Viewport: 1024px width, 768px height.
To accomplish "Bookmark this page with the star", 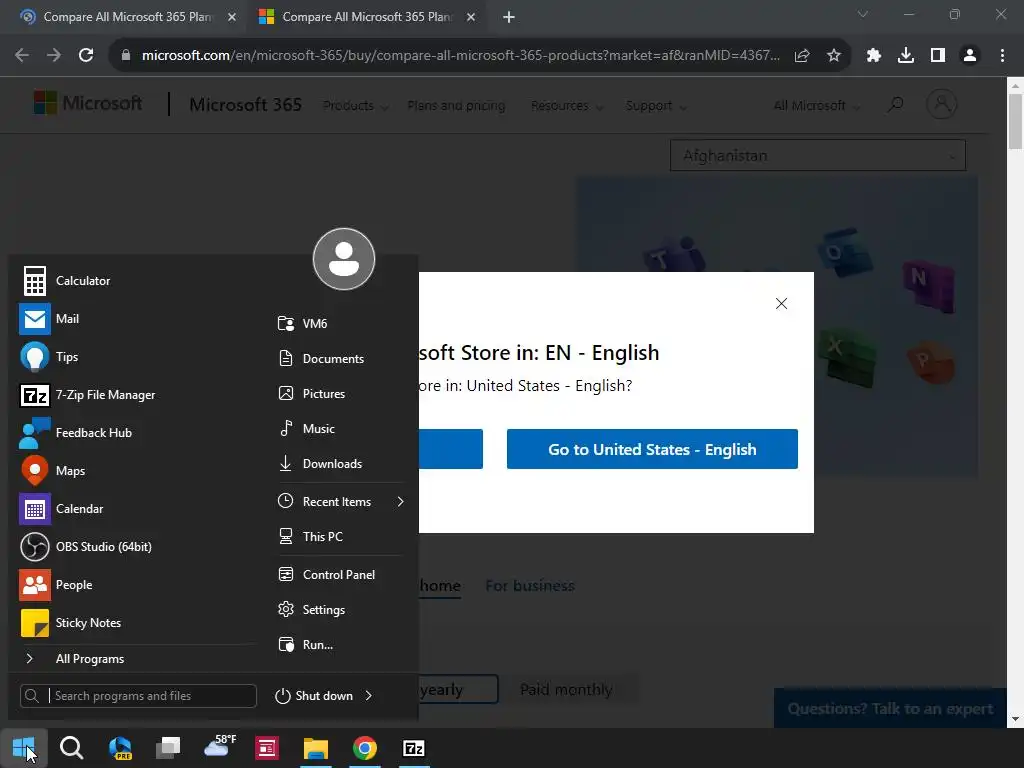I will [834, 56].
